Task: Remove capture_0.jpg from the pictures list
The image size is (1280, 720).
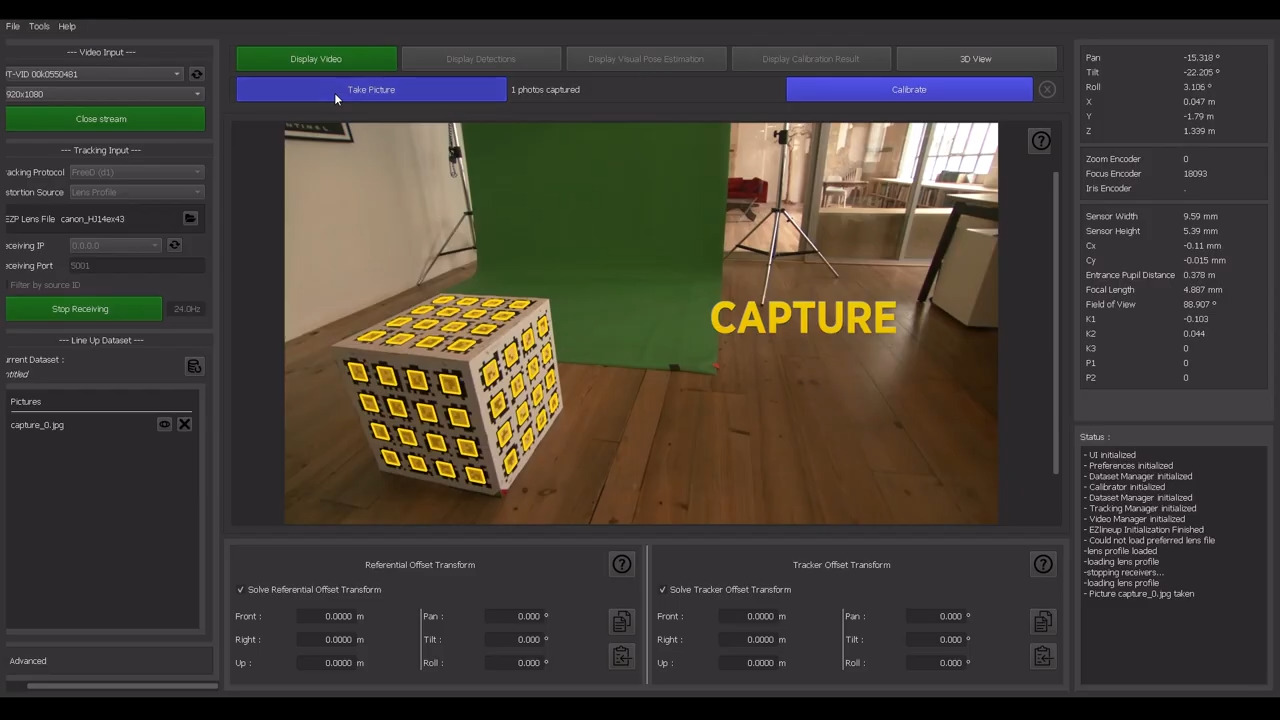Action: coord(184,425)
